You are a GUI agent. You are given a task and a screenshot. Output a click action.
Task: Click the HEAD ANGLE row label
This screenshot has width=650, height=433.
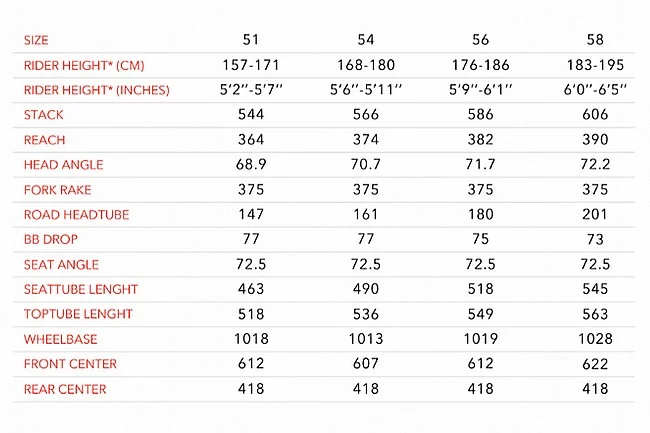[x=63, y=165]
